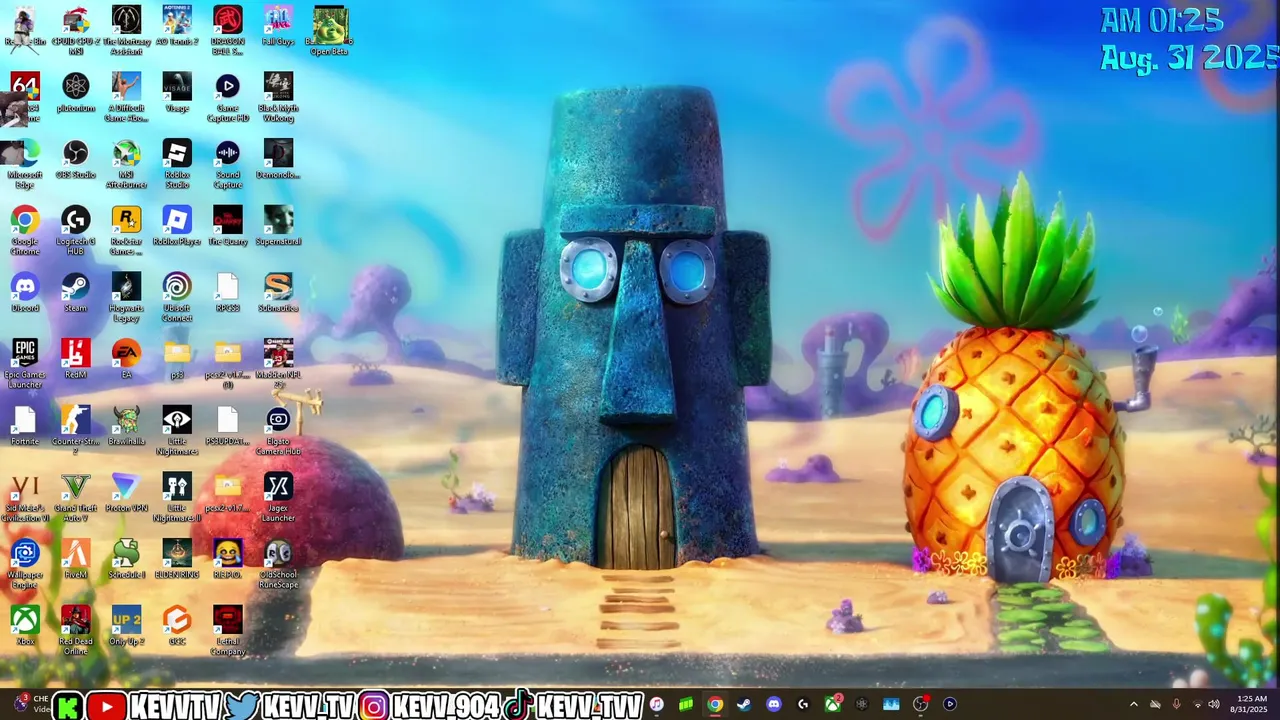Image resolution: width=1280 pixels, height=720 pixels.
Task: Open the GGC desktop shortcut
Action: point(177,626)
